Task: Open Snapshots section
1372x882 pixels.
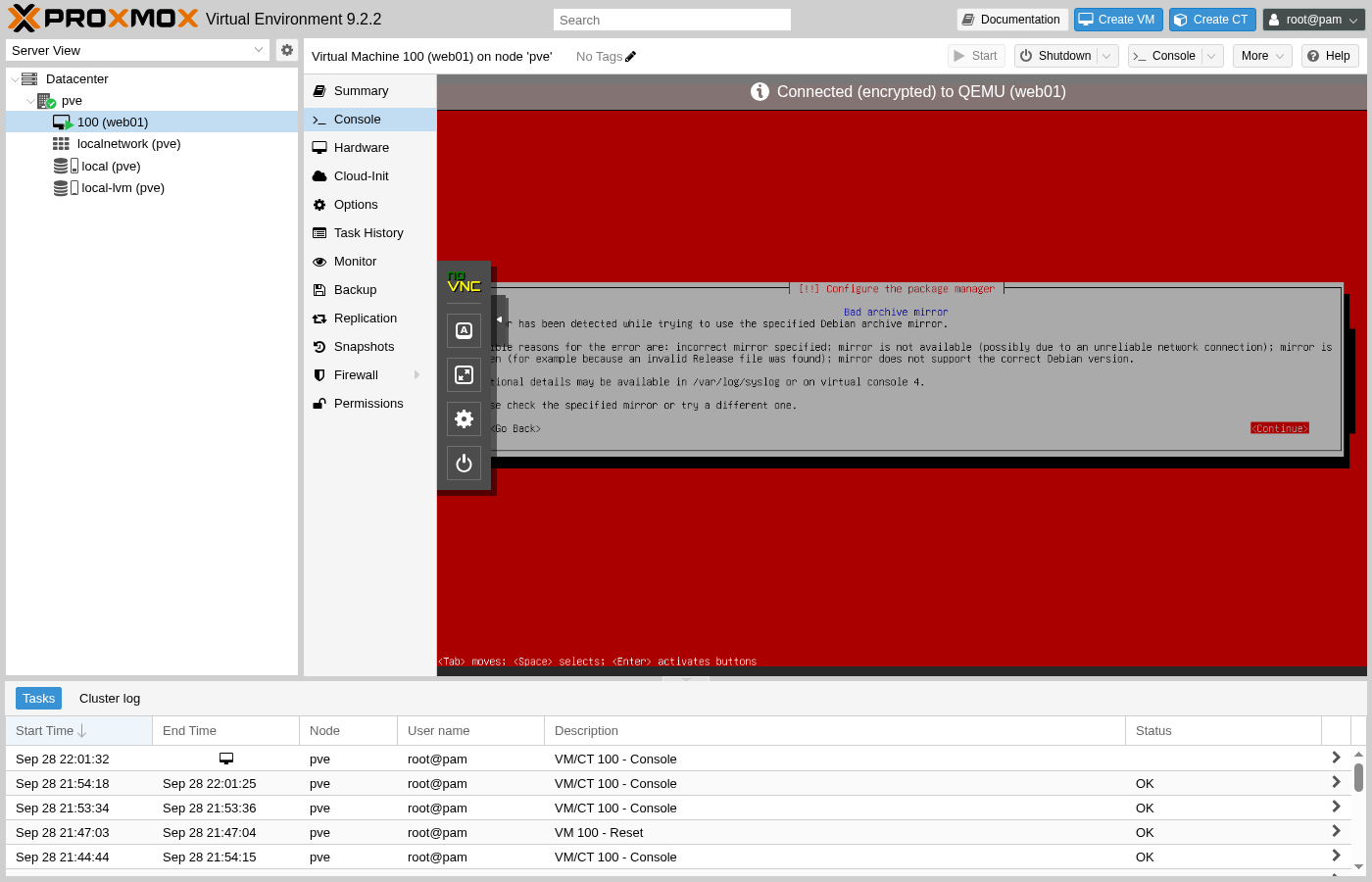Action: 369,347
